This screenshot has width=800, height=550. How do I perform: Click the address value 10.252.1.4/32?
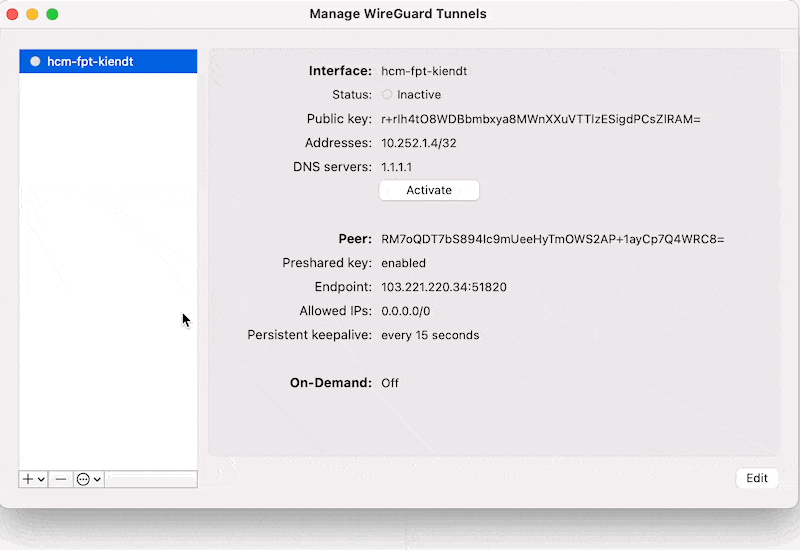tap(419, 143)
